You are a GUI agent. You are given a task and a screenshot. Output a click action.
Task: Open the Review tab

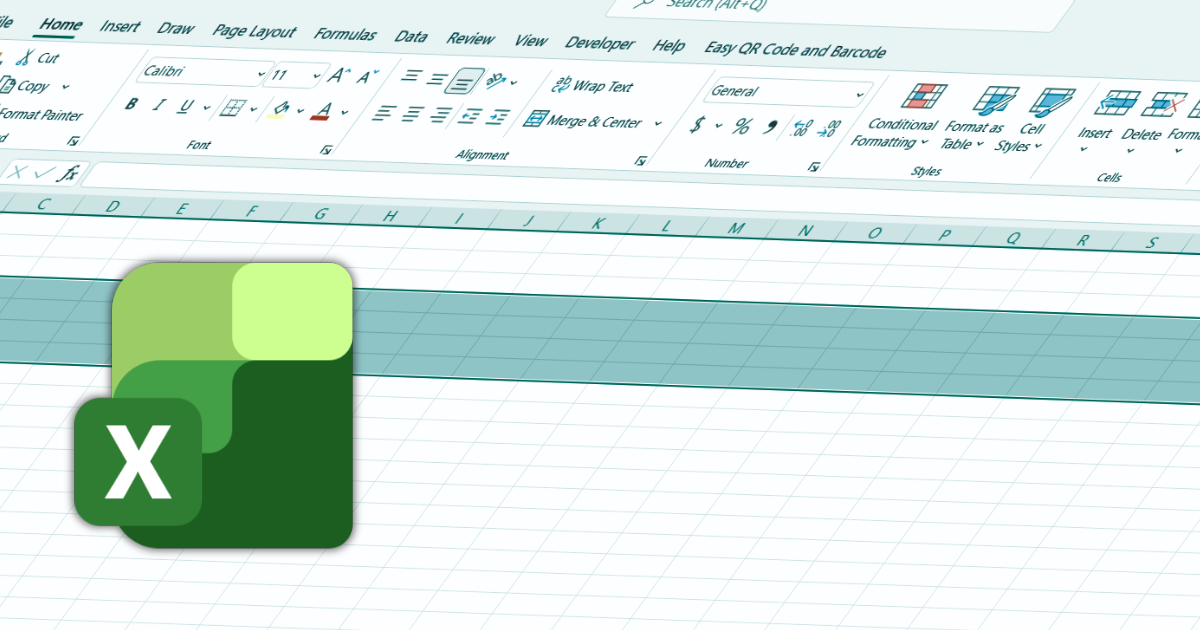coord(470,38)
